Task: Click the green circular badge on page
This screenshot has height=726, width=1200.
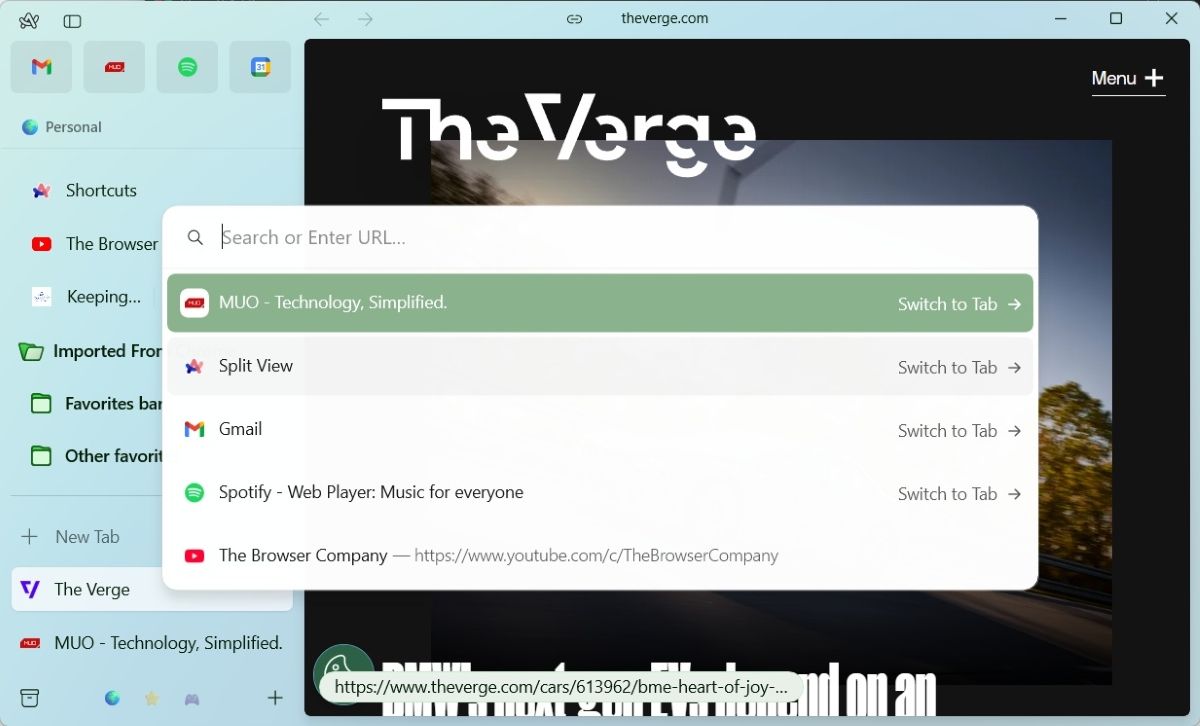Action: [343, 673]
